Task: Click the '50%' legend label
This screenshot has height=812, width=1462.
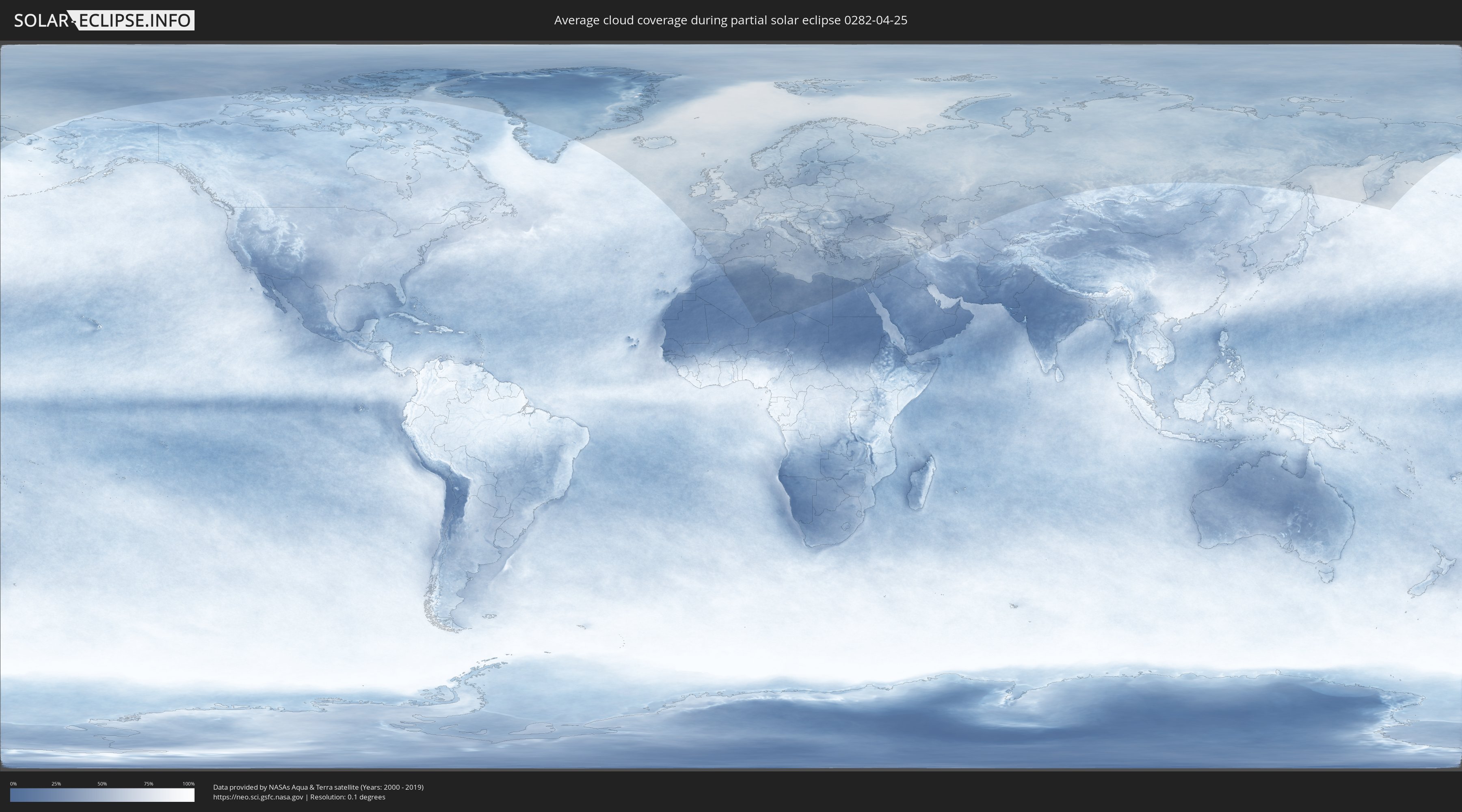Action: (x=102, y=784)
